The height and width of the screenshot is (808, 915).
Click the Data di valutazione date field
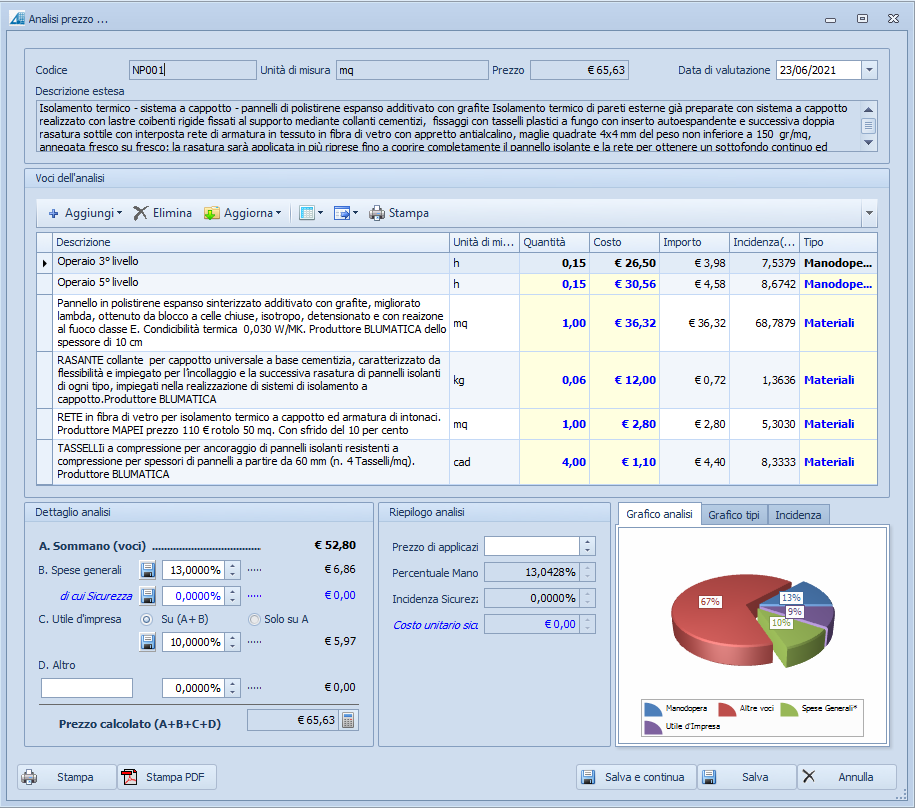819,70
